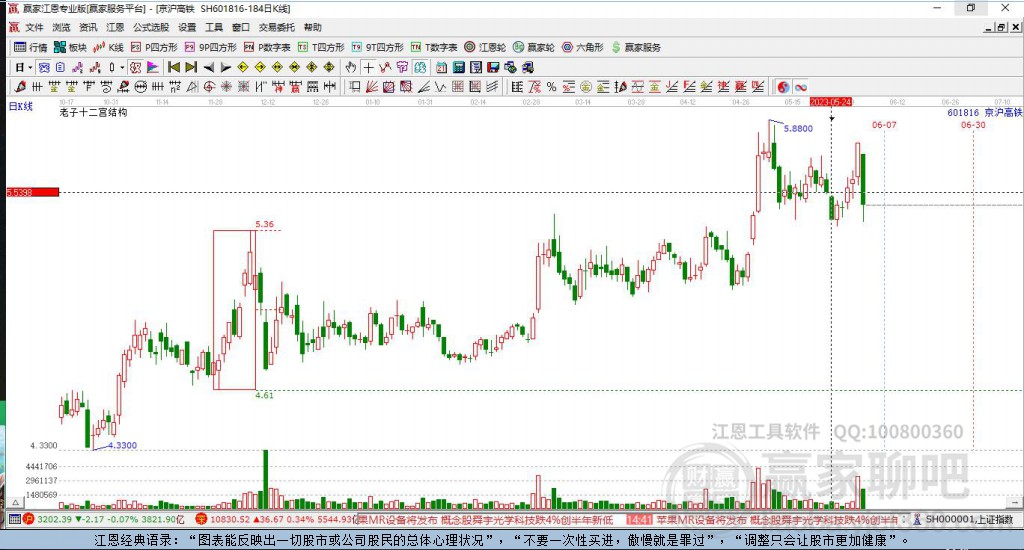The height and width of the screenshot is (550, 1024).
Task: Open the 江恩 menu
Action: coord(115,27)
